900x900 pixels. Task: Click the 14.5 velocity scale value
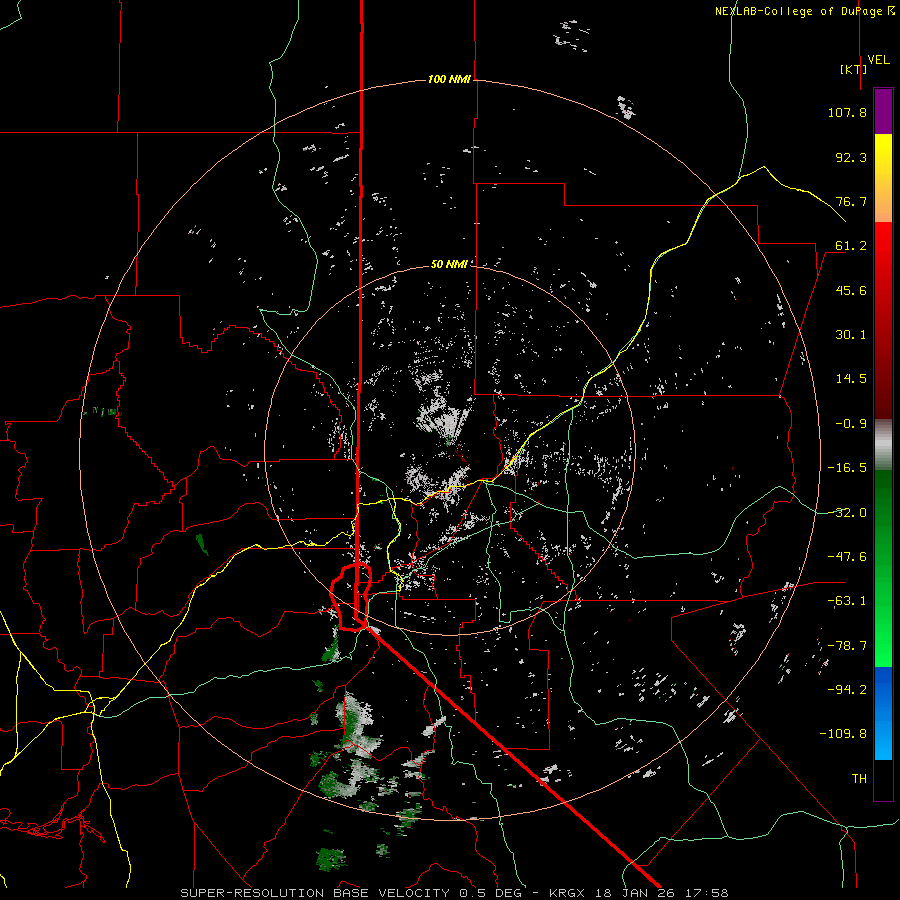(x=851, y=379)
